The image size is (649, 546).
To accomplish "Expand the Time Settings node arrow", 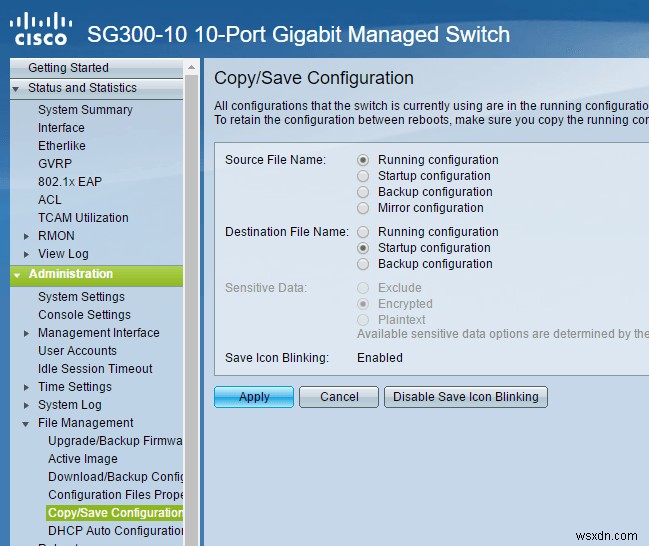I will (x=26, y=387).
